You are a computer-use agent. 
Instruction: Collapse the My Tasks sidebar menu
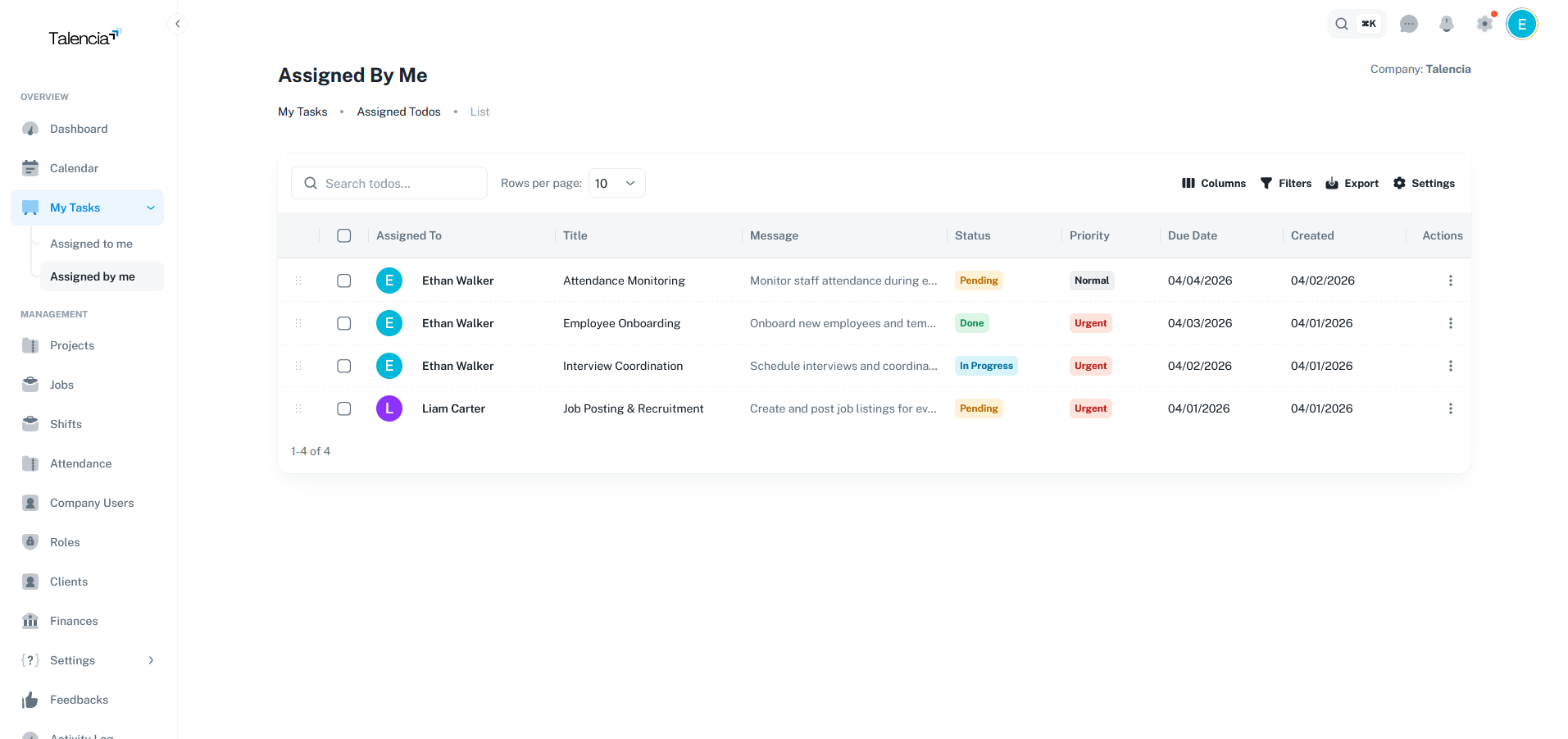click(x=151, y=208)
